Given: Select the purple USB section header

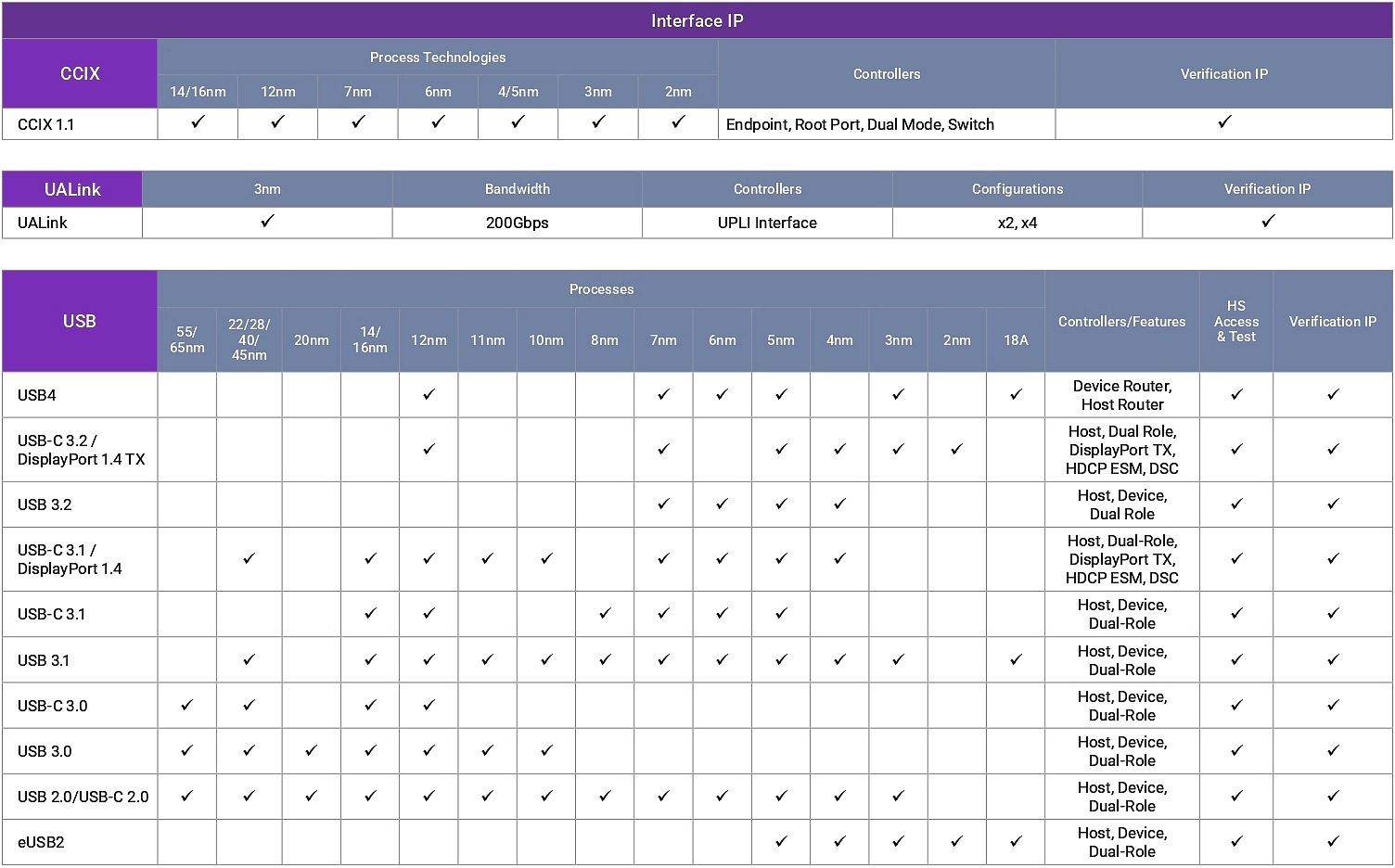Looking at the screenshot, I should coord(80,321).
